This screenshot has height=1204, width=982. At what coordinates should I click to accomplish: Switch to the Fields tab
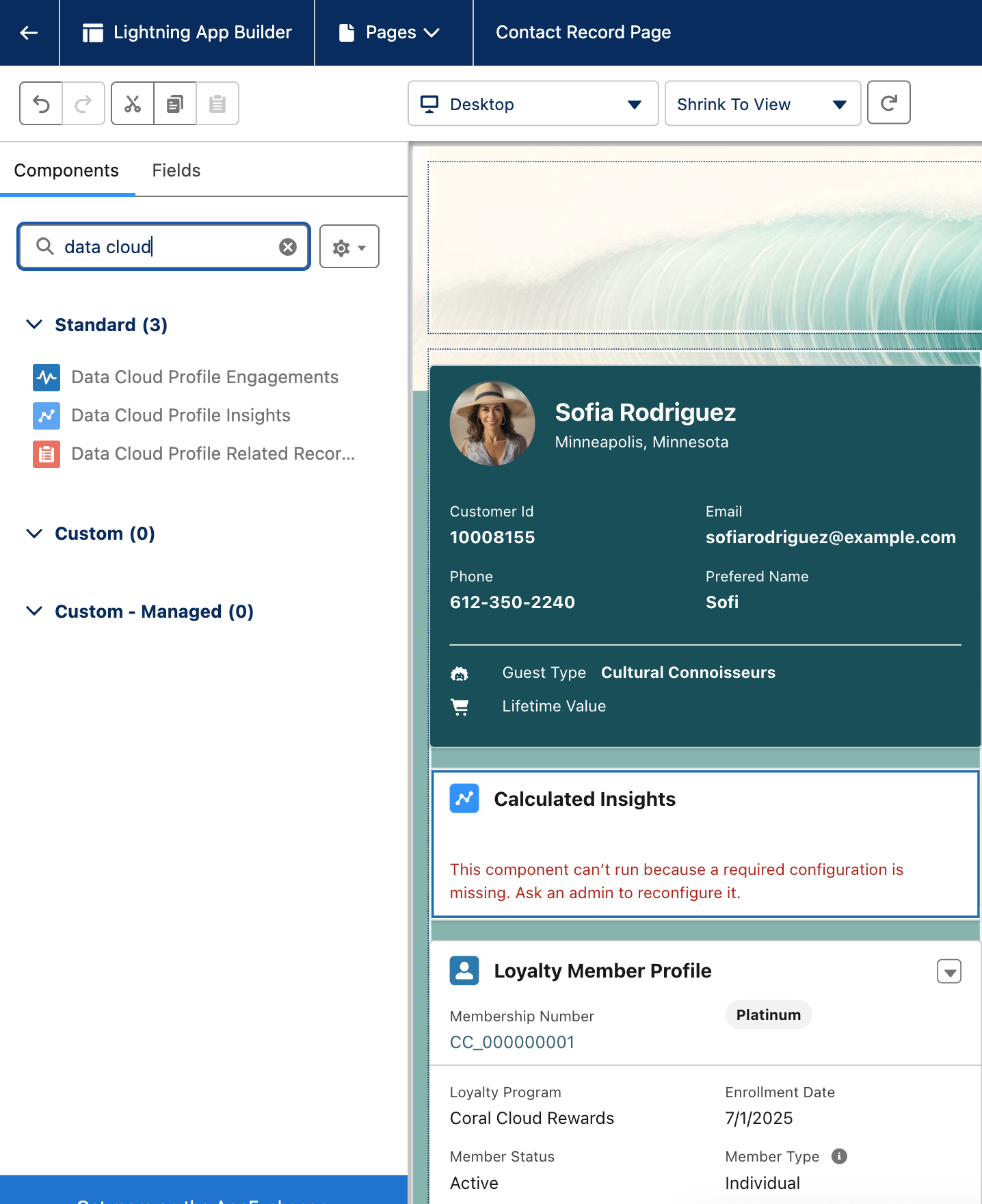176,170
